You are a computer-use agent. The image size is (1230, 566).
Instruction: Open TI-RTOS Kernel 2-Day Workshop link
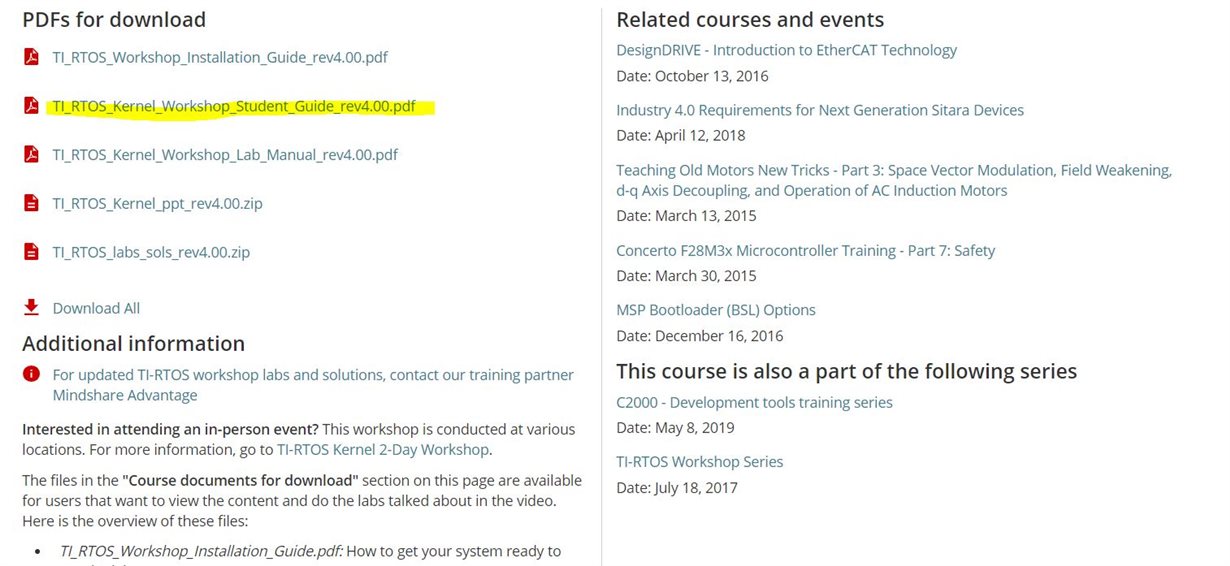pos(383,450)
